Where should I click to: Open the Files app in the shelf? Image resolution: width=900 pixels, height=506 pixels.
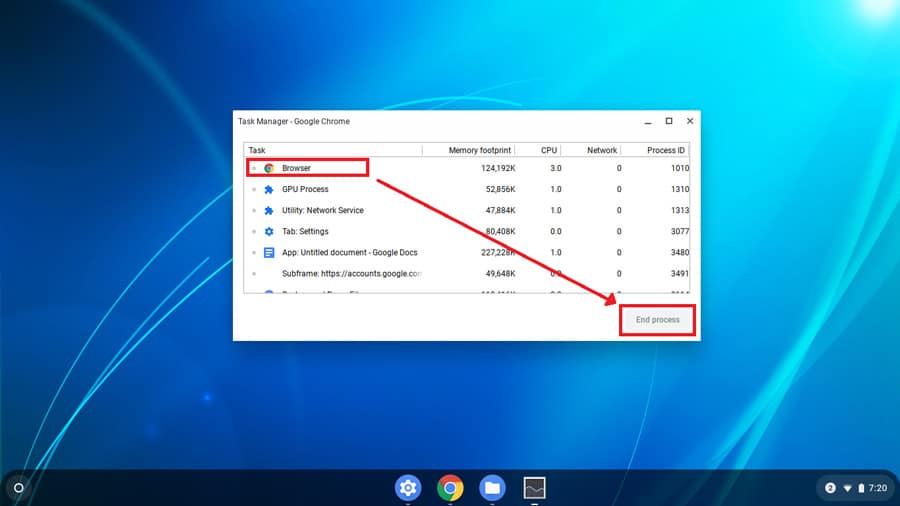click(x=492, y=488)
